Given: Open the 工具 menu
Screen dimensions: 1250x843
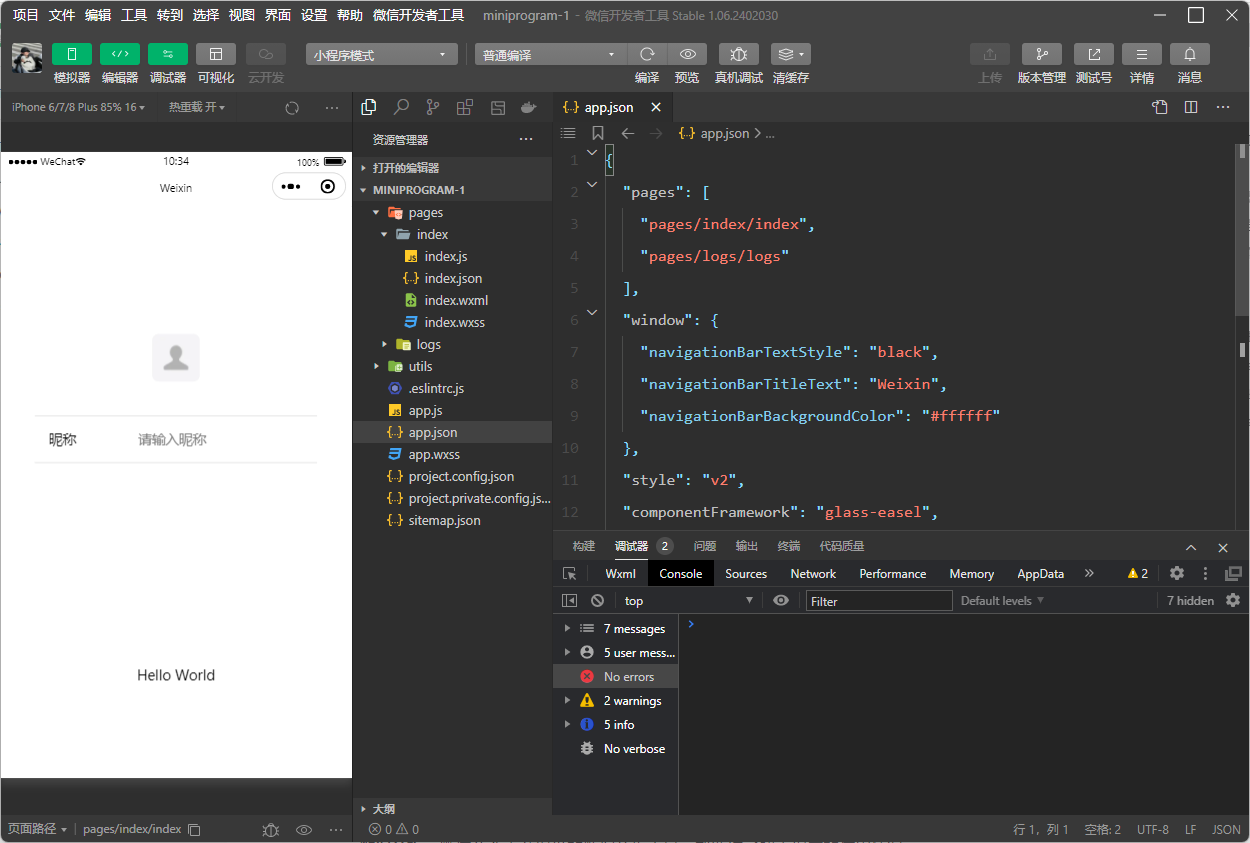Looking at the screenshot, I should tap(133, 15).
